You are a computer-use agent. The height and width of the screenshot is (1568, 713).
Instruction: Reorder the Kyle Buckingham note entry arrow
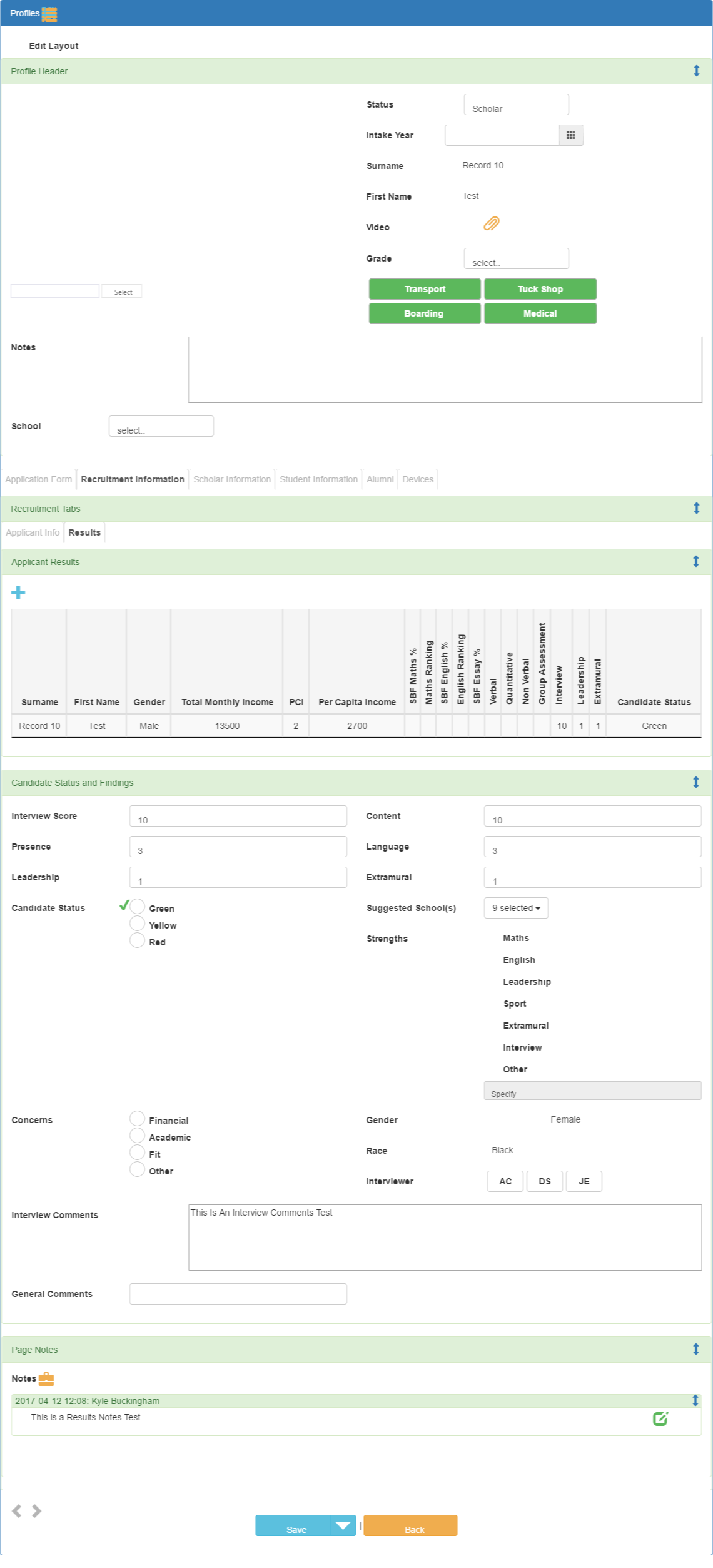695,1401
